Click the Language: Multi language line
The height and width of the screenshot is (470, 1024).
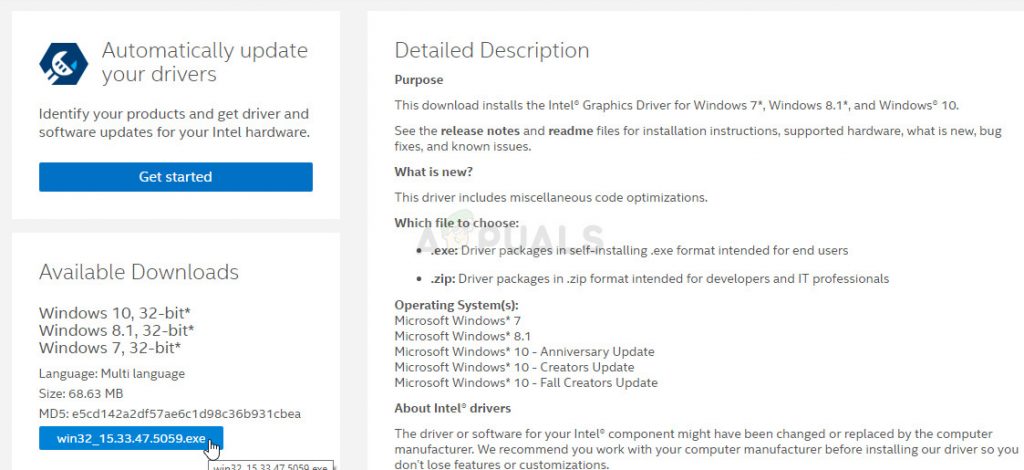[x=112, y=374]
